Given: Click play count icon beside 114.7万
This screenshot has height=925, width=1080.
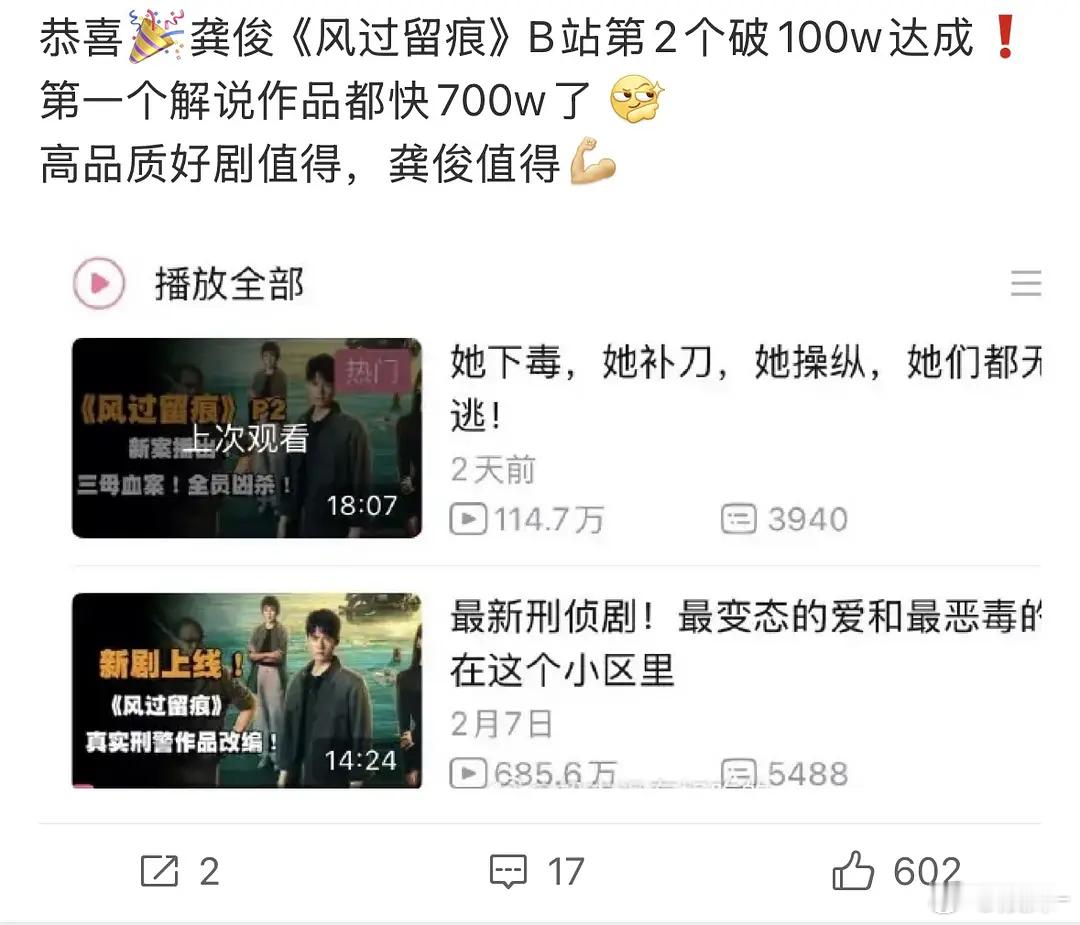Looking at the screenshot, I should point(468,519).
